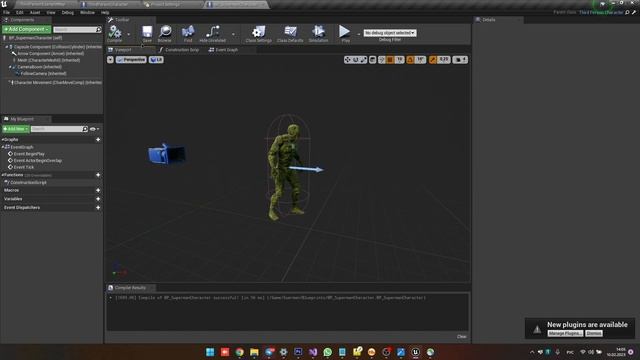Open Help menu
640x360 pixels.
(x=105, y=13)
